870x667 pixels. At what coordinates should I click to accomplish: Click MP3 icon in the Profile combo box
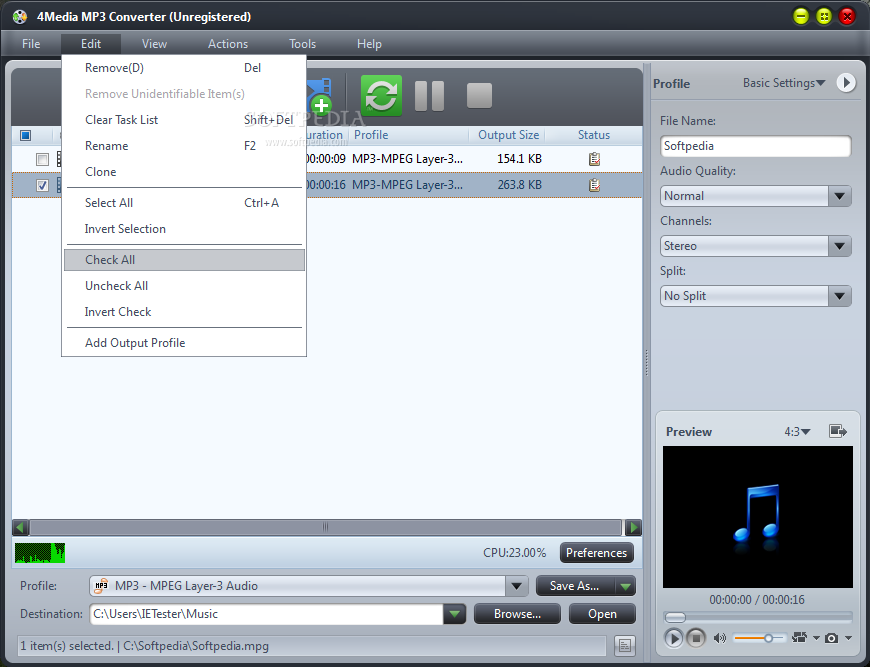[102, 585]
